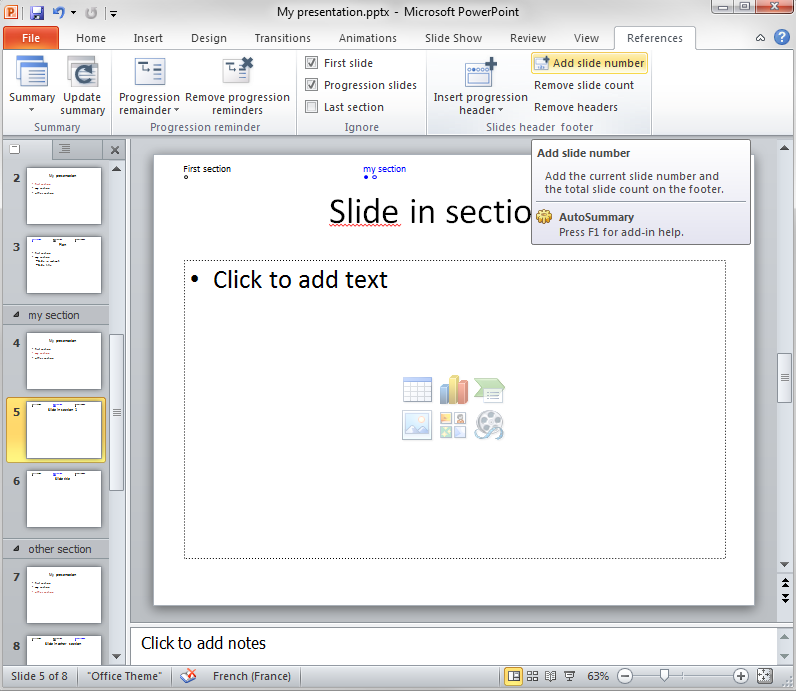Open the PowerPoint Help question mark icon
The image size is (796, 691).
click(781, 37)
